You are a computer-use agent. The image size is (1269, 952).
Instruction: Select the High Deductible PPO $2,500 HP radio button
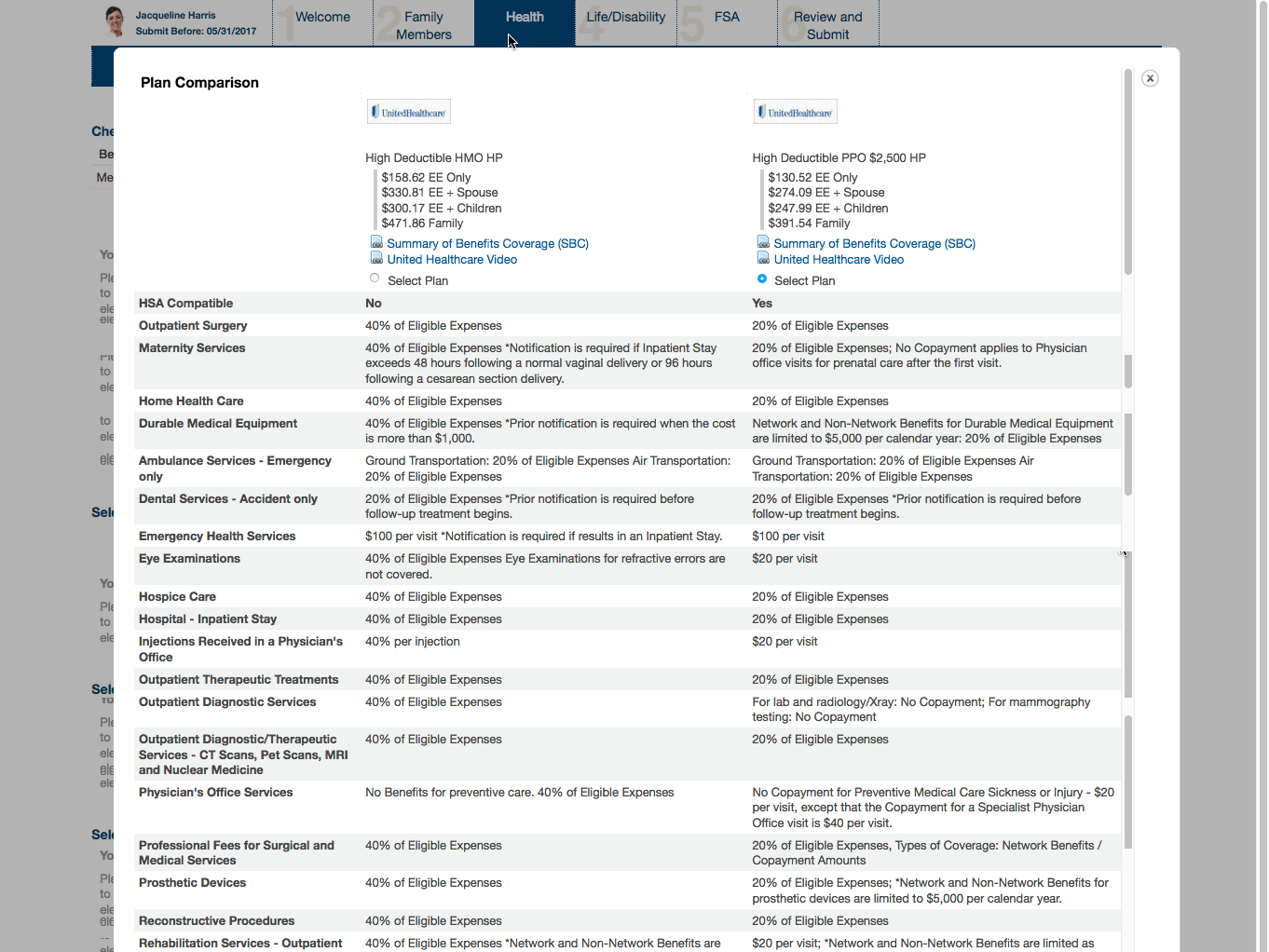tap(762, 279)
